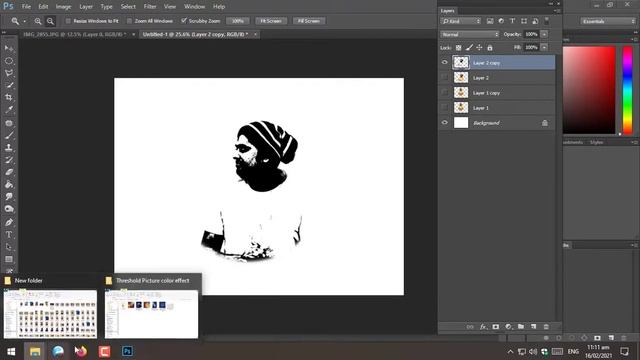The width and height of the screenshot is (640, 360).
Task: Toggle layer filtering switch on/off
Action: pyautogui.click(x=547, y=21)
